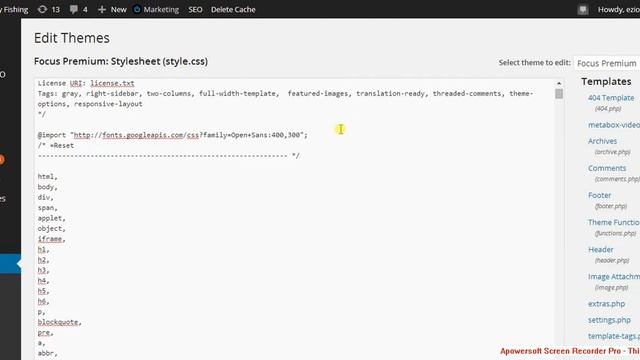
Task: Open the Footer template link
Action: click(600, 196)
